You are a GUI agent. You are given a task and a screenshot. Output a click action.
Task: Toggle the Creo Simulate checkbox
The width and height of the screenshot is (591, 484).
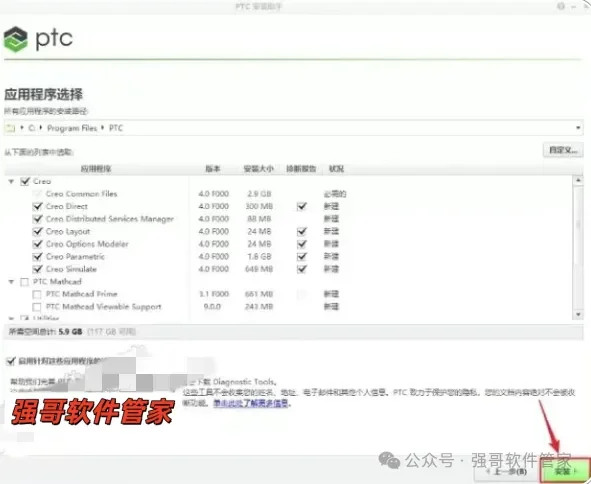(37, 269)
